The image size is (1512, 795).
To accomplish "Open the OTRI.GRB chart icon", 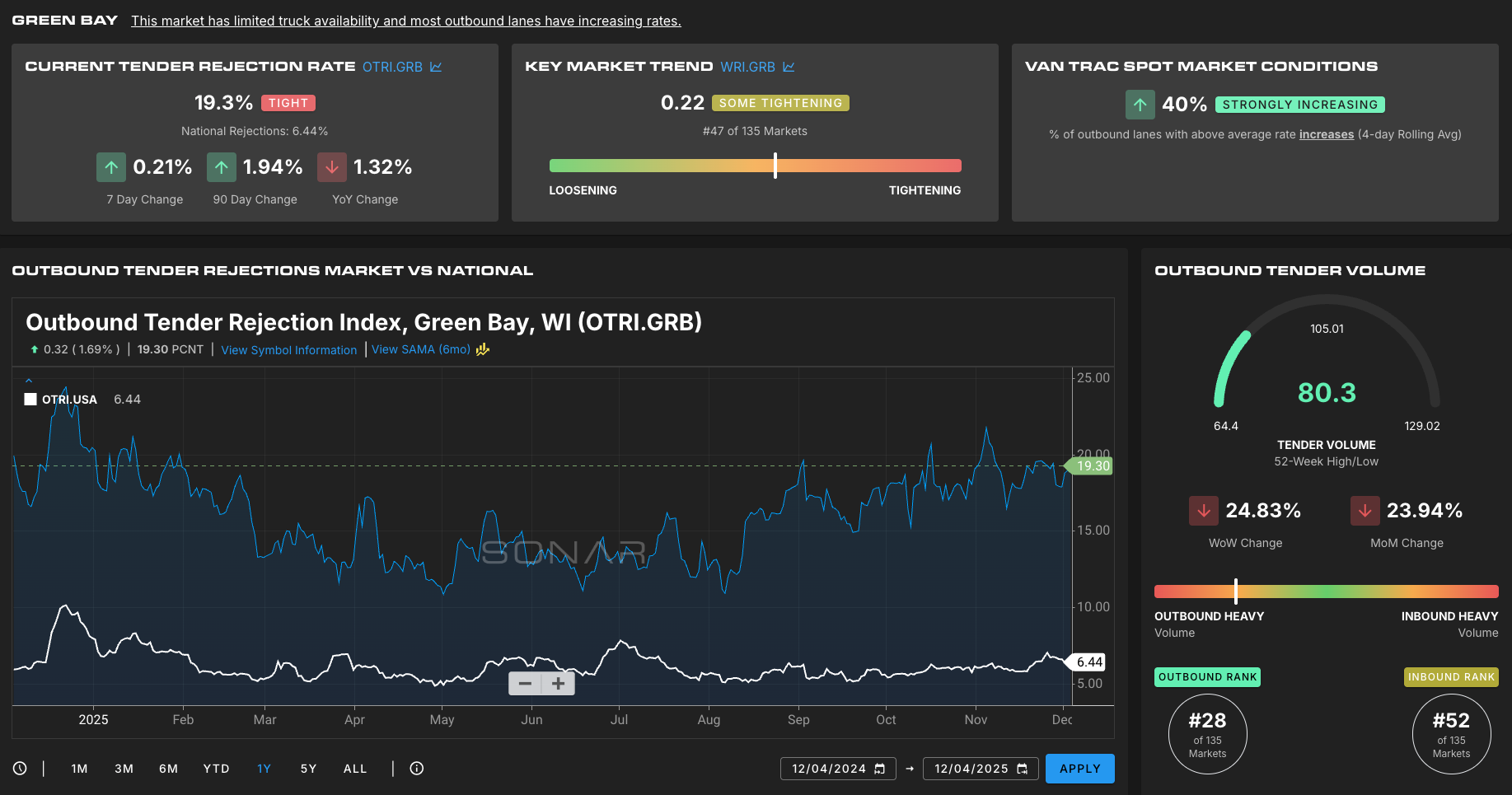I will pyautogui.click(x=436, y=67).
